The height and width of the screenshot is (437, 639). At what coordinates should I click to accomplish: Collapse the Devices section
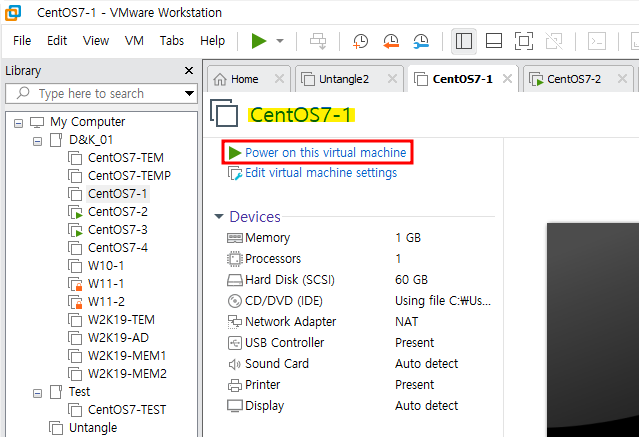219,216
